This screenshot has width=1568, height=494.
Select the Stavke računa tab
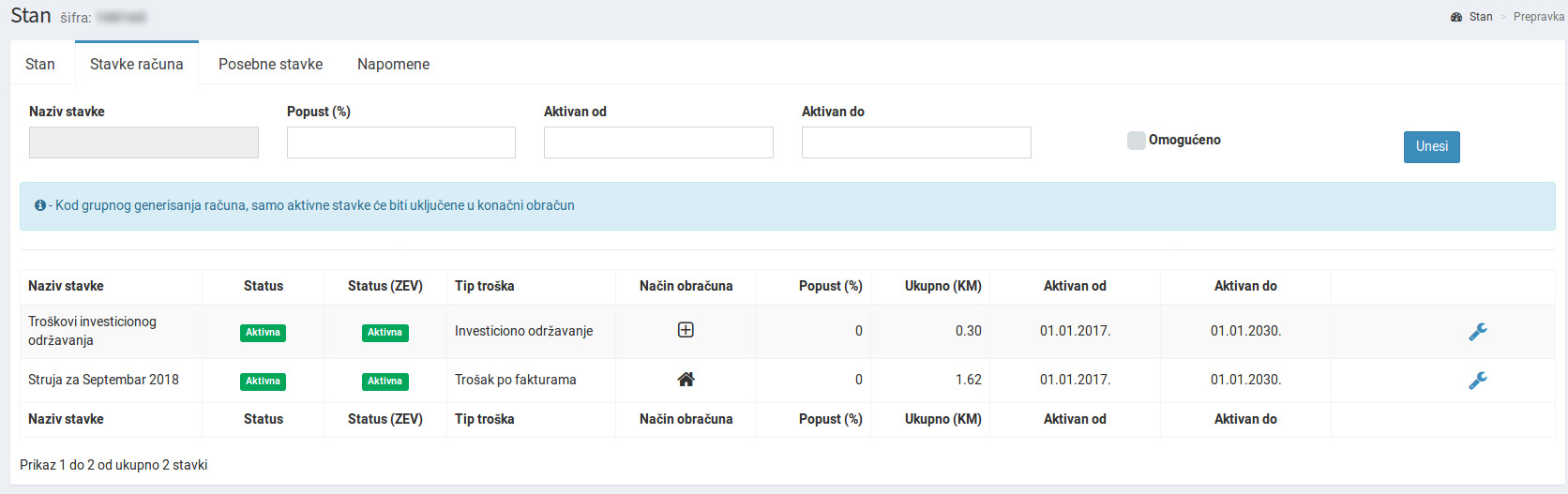[137, 64]
